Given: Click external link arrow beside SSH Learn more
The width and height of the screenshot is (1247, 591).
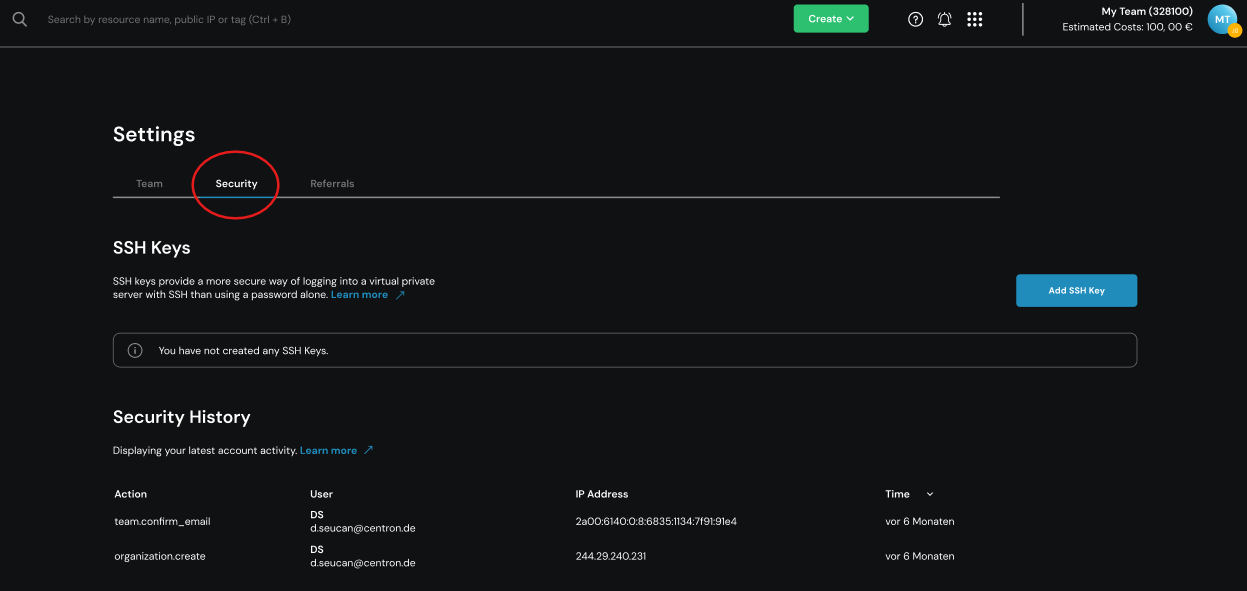Looking at the screenshot, I should point(401,295).
